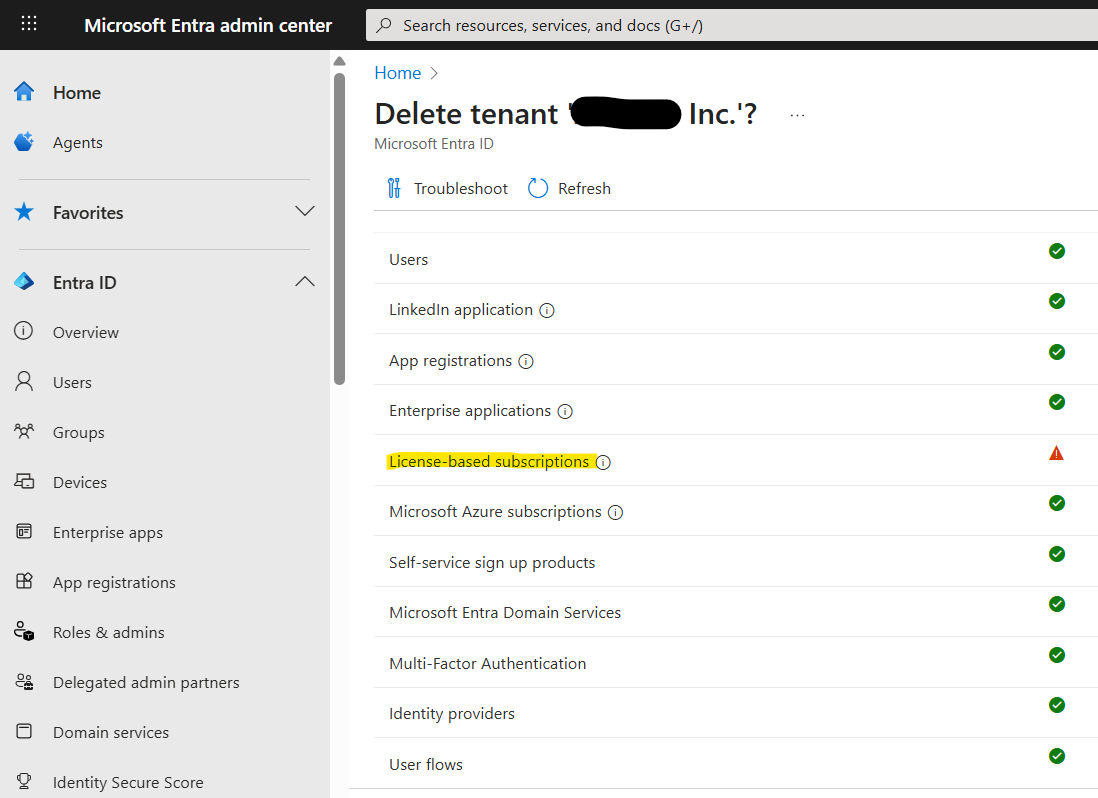Open Home in the sidebar
1098x798 pixels.
77,92
